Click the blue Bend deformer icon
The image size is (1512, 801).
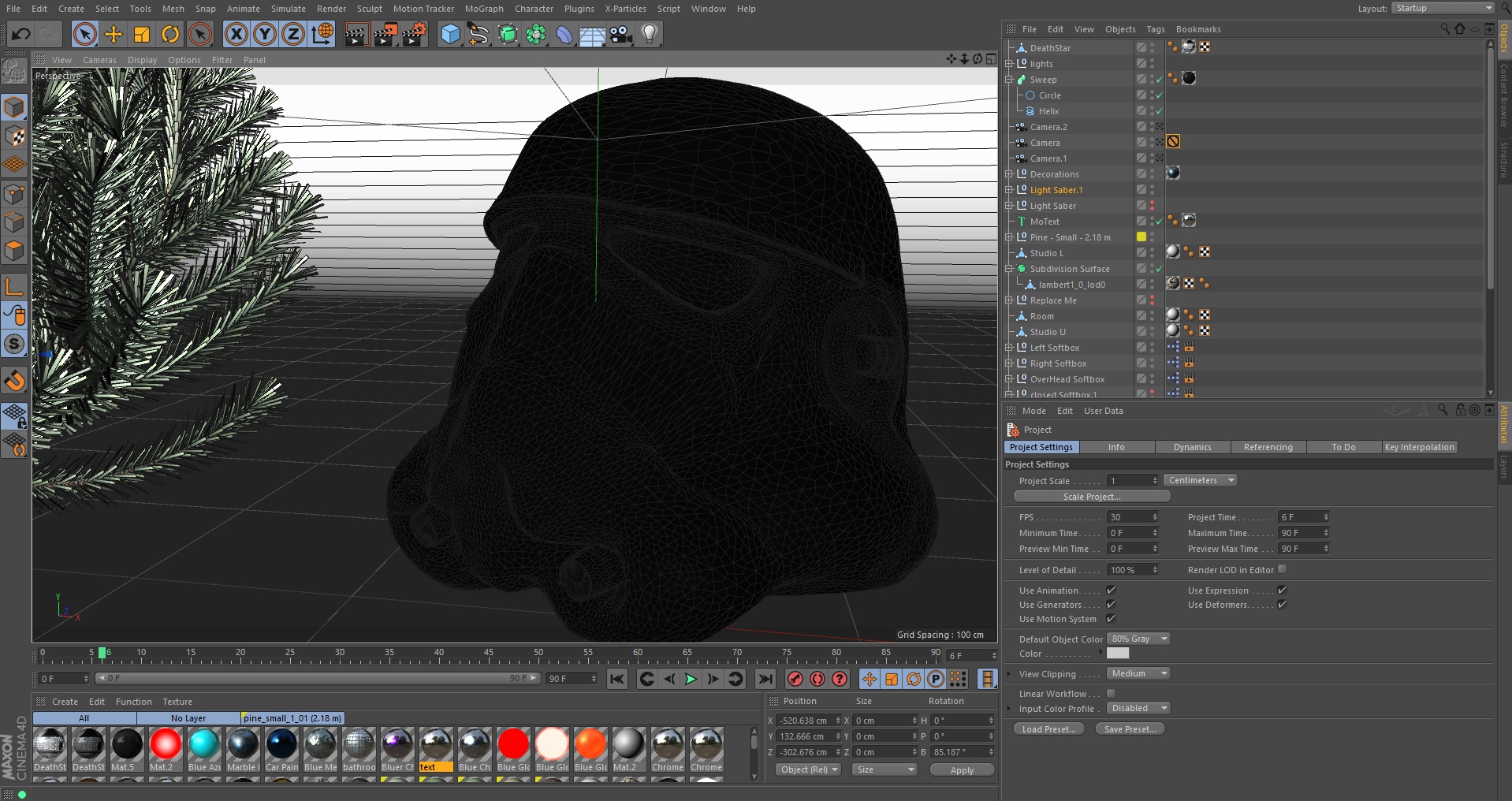click(x=564, y=34)
